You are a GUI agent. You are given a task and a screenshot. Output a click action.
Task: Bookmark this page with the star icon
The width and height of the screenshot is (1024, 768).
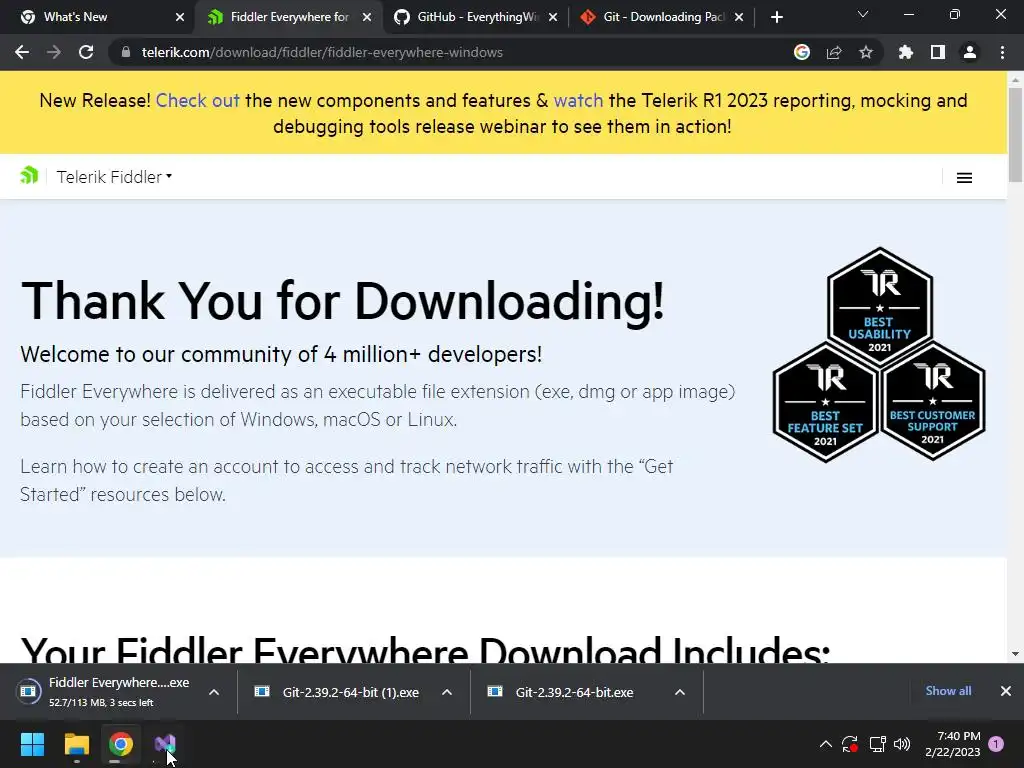point(866,52)
